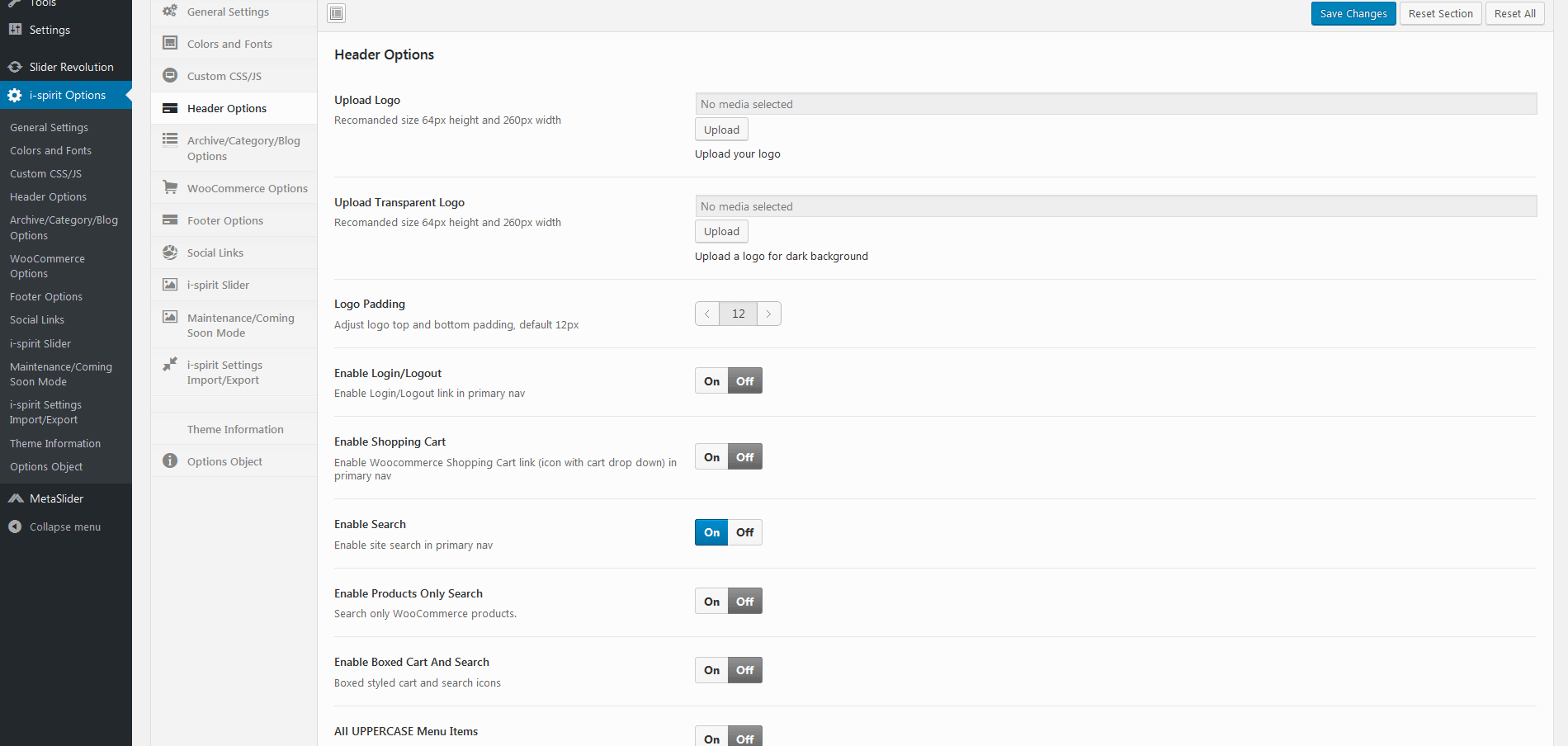Screen dimensions: 1568x746
Task: Click the i-spirit Slider picture icon
Action: point(170,284)
